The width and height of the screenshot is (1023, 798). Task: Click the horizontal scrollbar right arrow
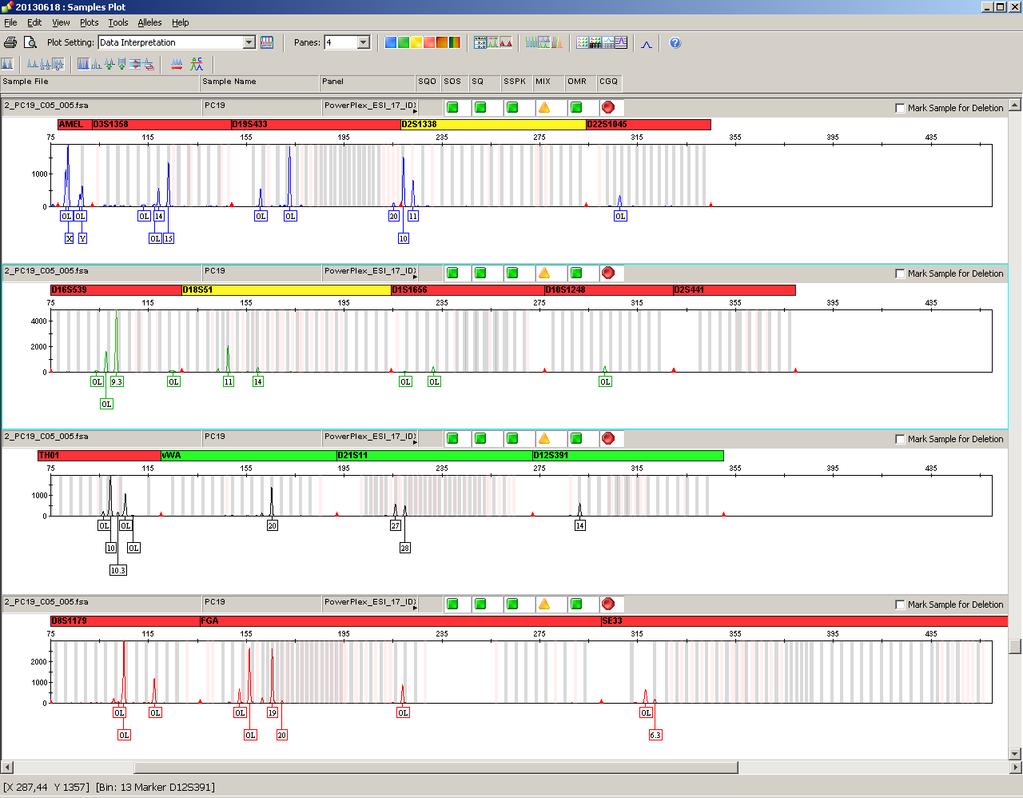1015,767
